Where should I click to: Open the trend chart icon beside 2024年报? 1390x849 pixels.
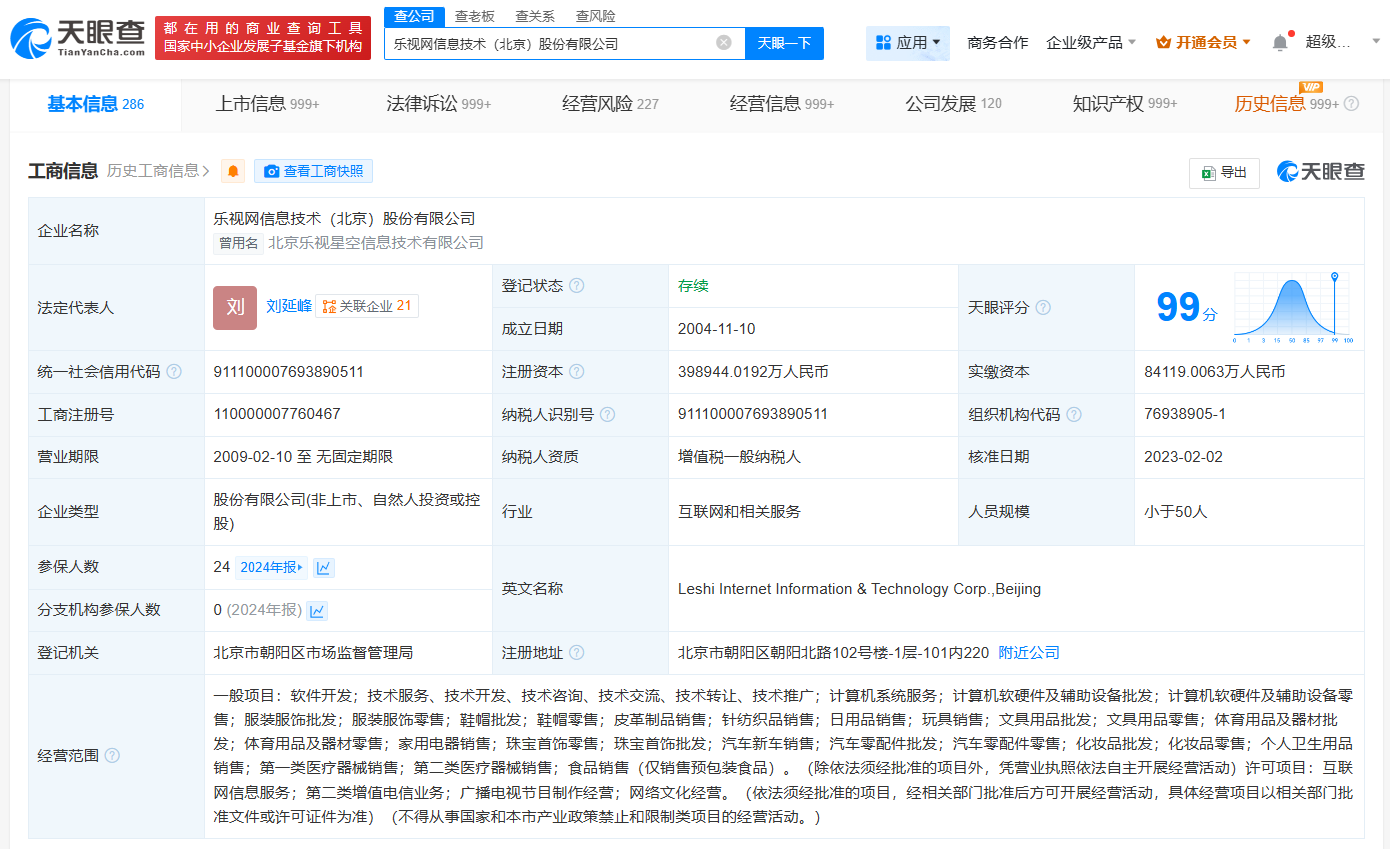coord(323,568)
